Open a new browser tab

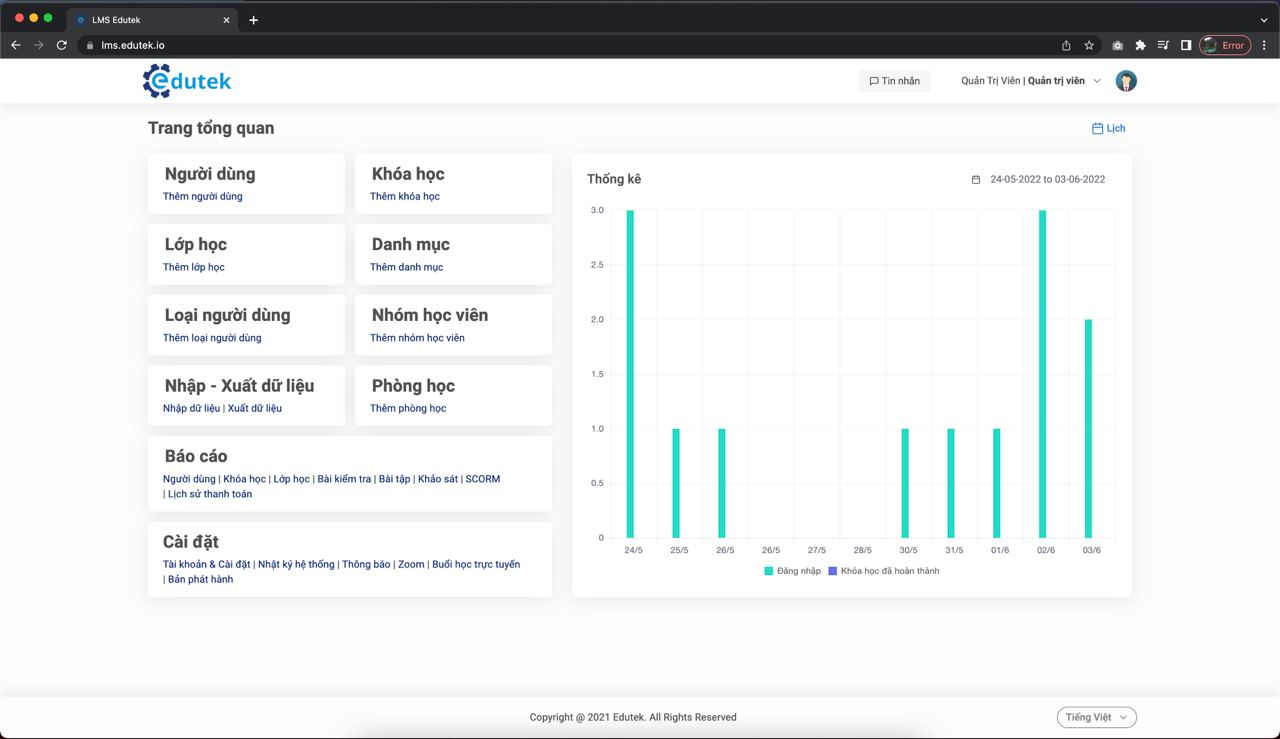254,20
